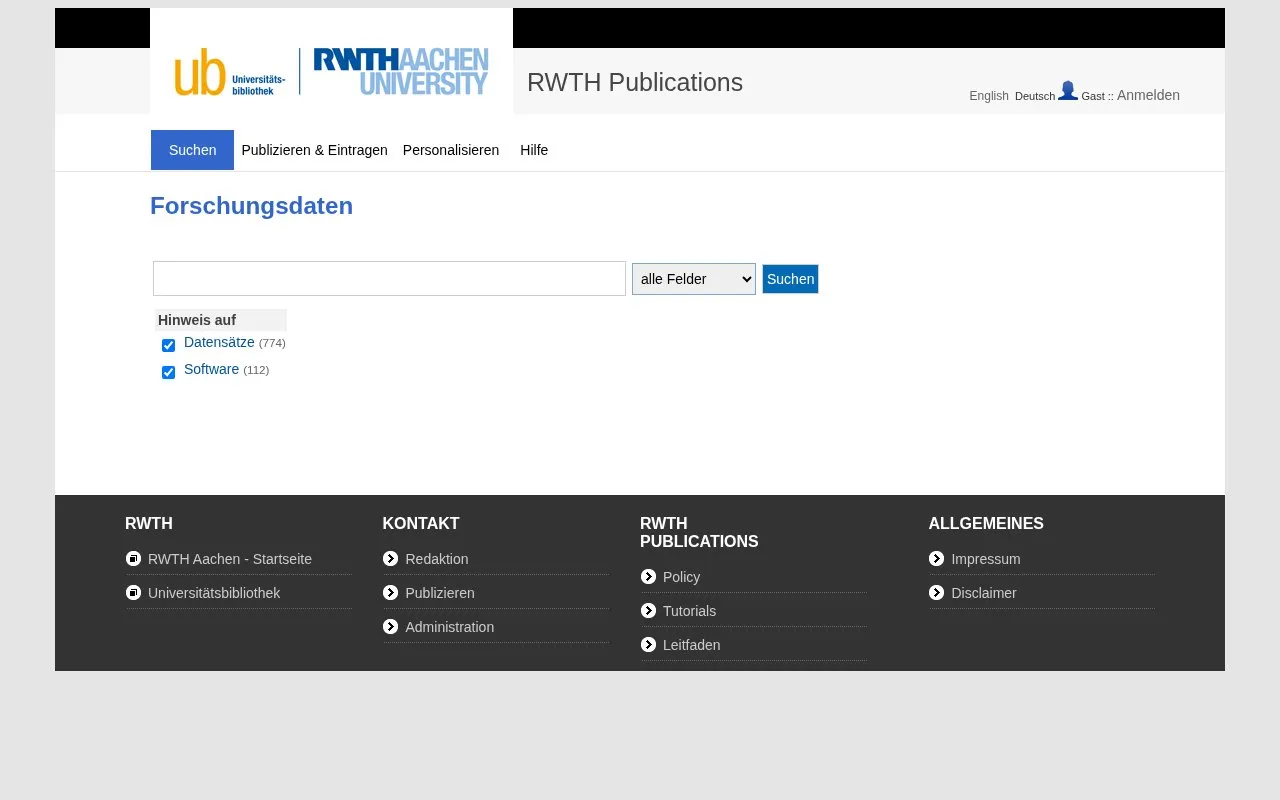
Task: Open the Software collection link
Action: point(211,369)
